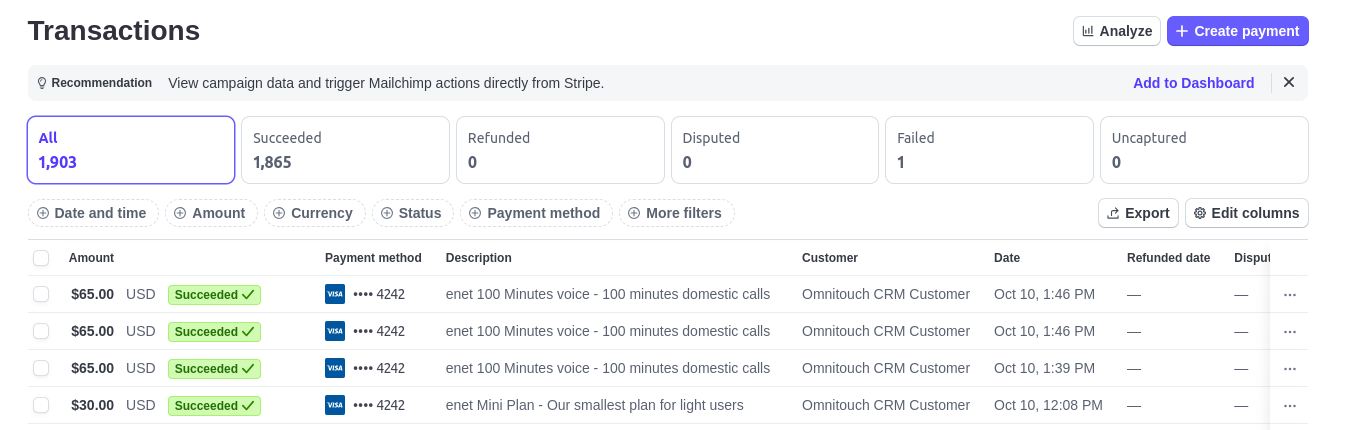Viewport: 1352px width, 430px height.
Task: Click the recommendation lightbulb icon
Action: point(42,83)
